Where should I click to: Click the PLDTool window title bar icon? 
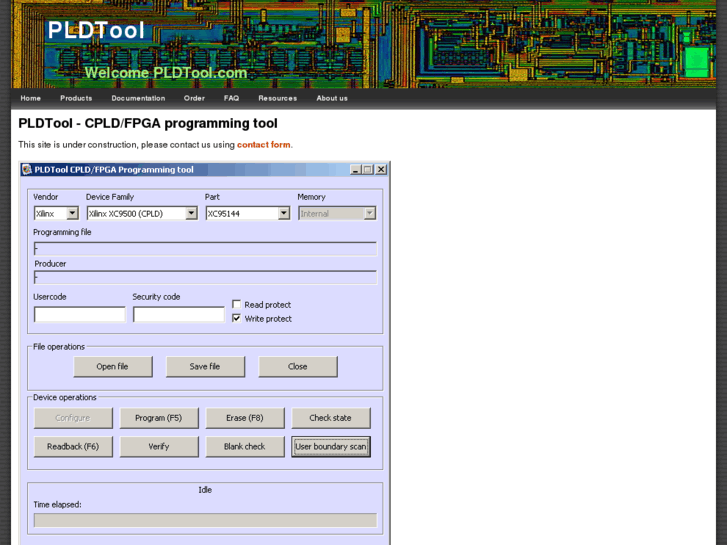[27, 170]
